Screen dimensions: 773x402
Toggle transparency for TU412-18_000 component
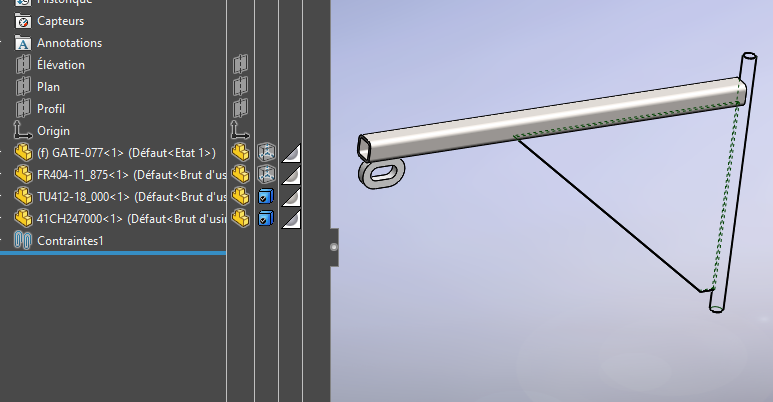pyautogui.click(x=291, y=197)
